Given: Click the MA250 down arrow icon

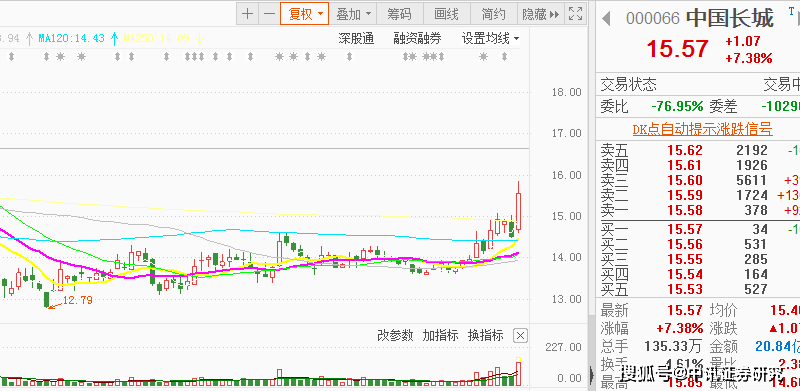Looking at the screenshot, I should 199,38.
